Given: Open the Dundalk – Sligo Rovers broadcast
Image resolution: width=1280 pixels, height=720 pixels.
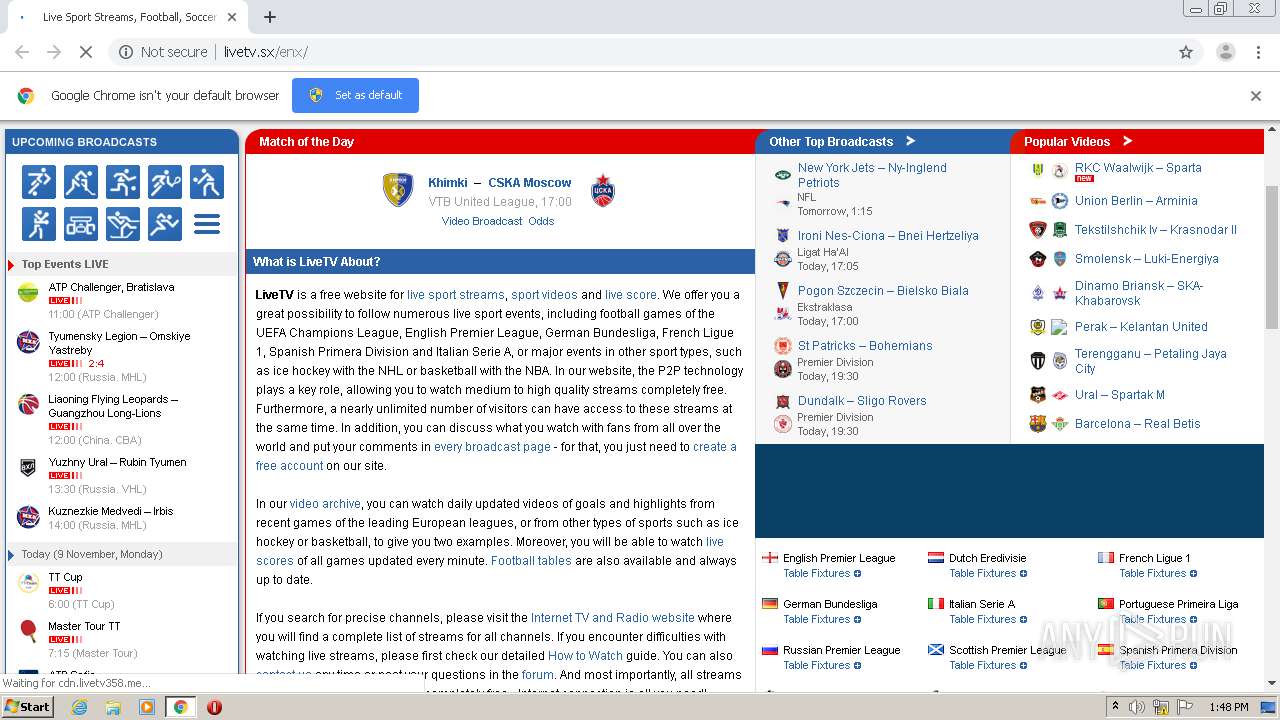Looking at the screenshot, I should 862,401.
